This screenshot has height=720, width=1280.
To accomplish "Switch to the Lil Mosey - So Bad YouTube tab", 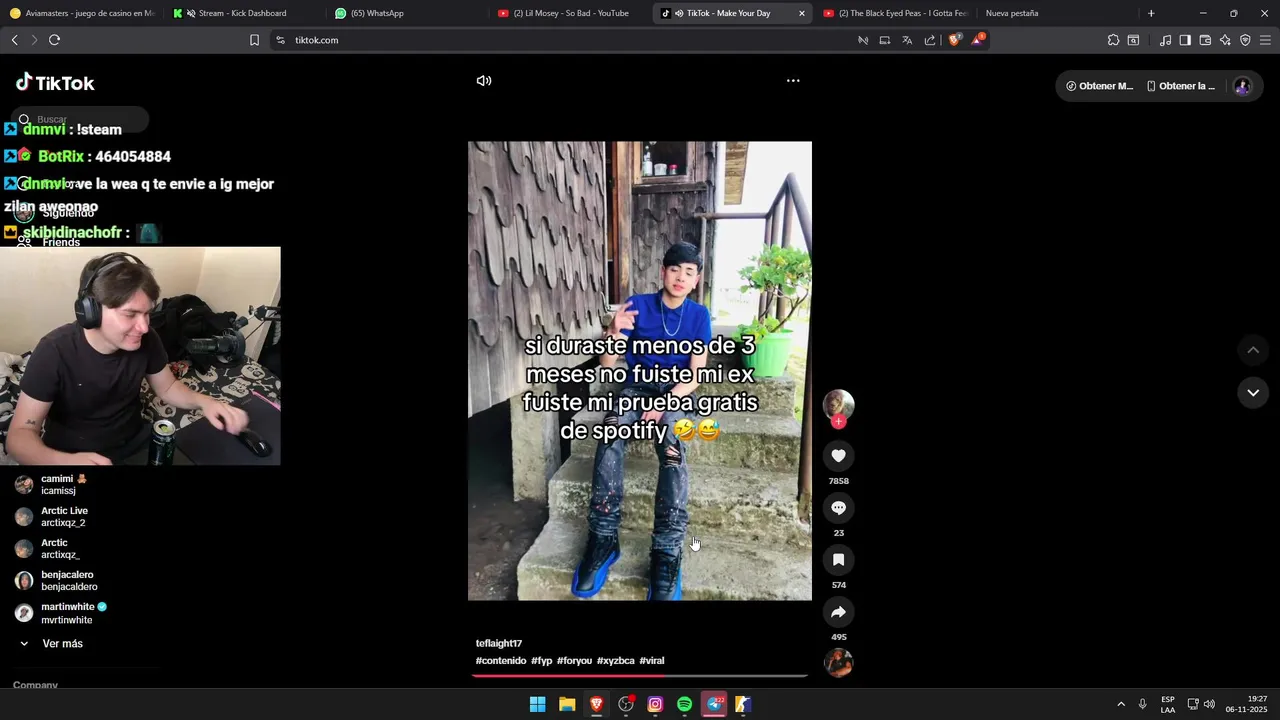I will 568,13.
